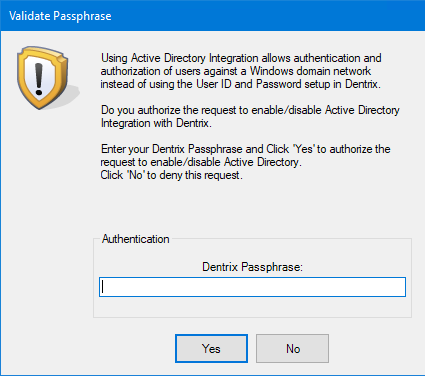Click the 'Enter your Dentrix Passphrase and Click' line
Image resolution: width=425 pixels, height=376 pixels.
[245, 149]
